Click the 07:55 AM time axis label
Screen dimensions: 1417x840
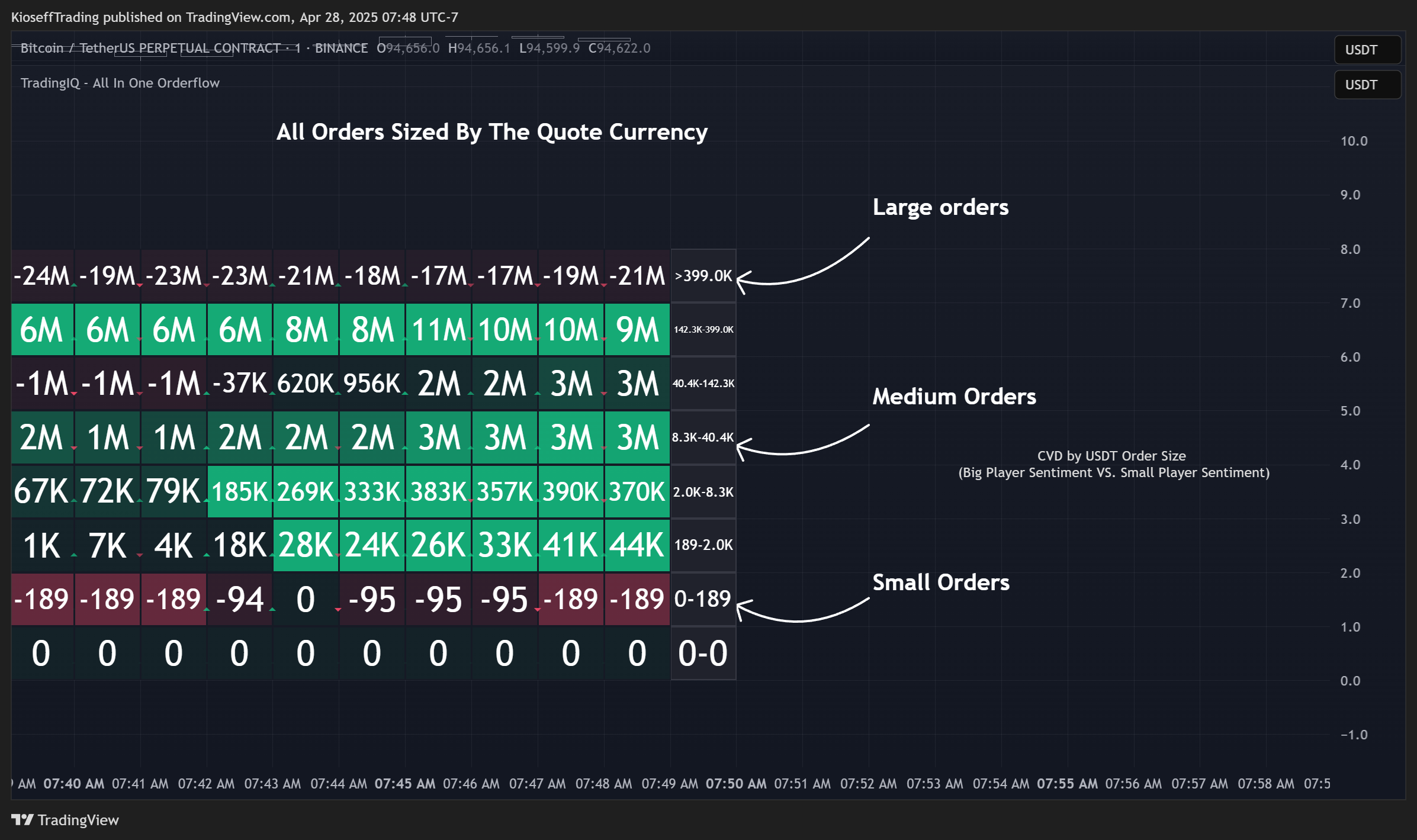[x=1067, y=784]
